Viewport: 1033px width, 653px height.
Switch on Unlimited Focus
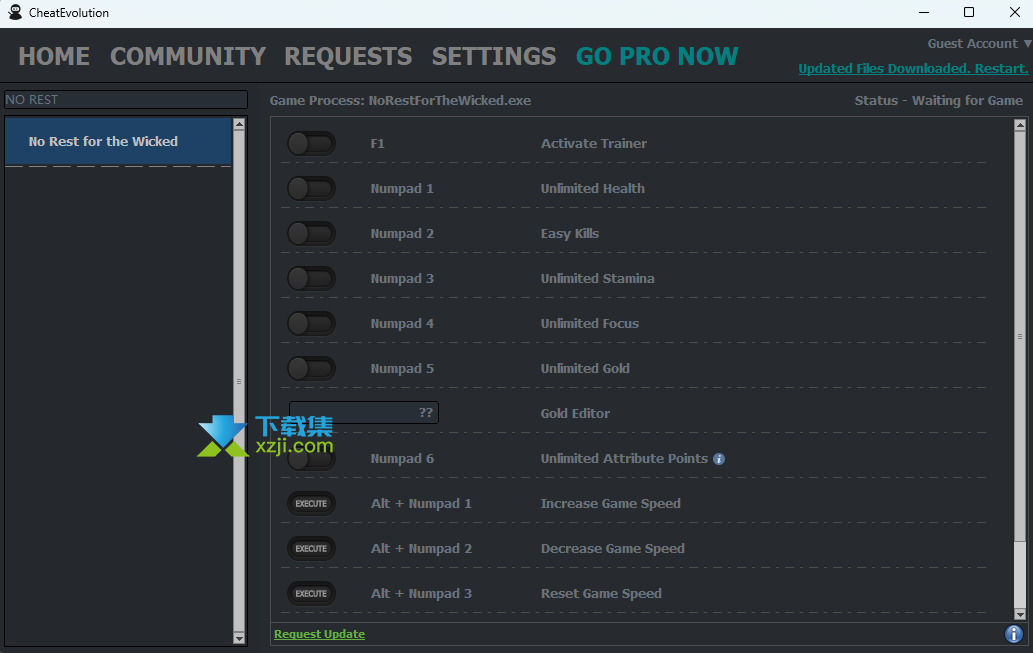coord(311,324)
